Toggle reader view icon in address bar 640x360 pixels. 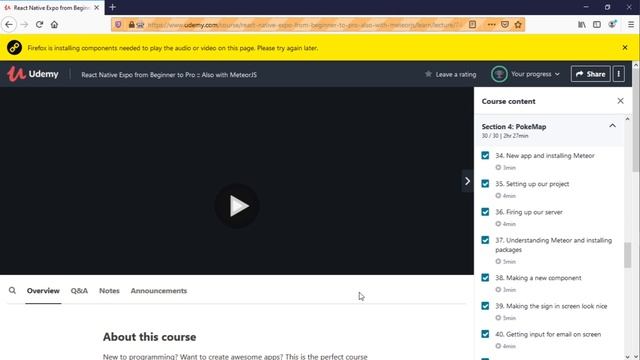point(472,24)
